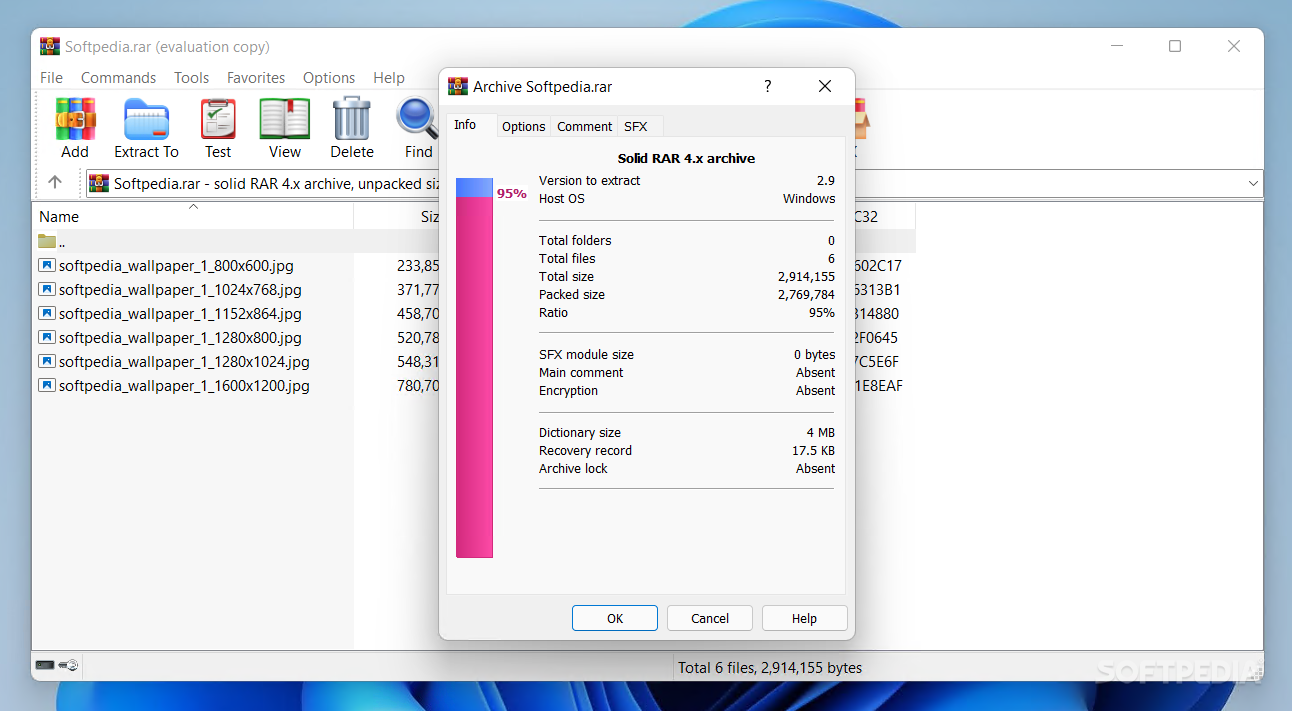Open the Favorites menu

coord(256,77)
